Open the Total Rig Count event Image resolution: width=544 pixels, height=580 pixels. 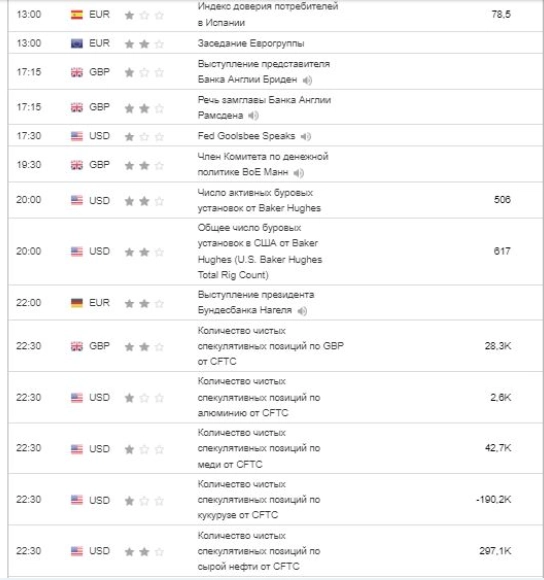pos(260,252)
